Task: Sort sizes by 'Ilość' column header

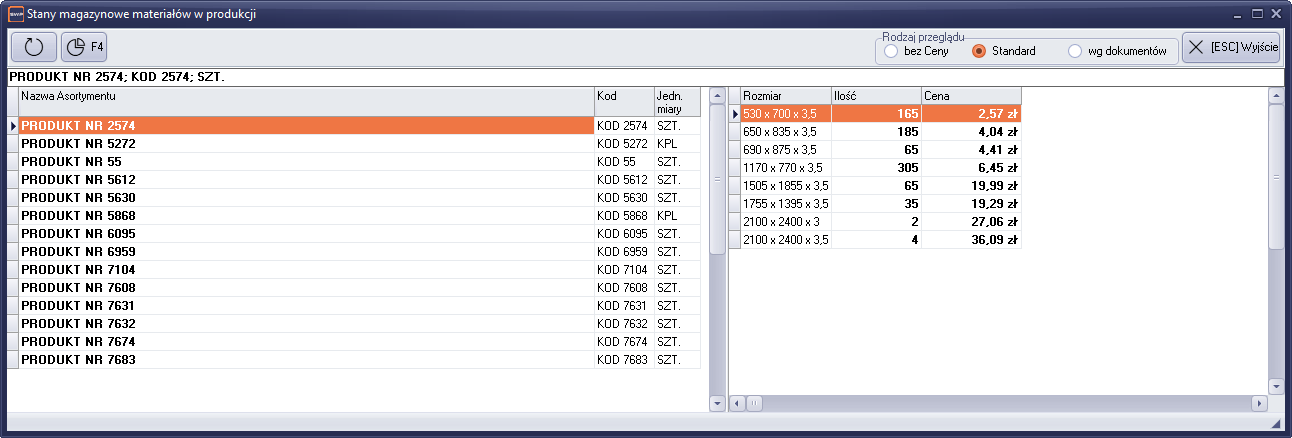Action: click(876, 96)
